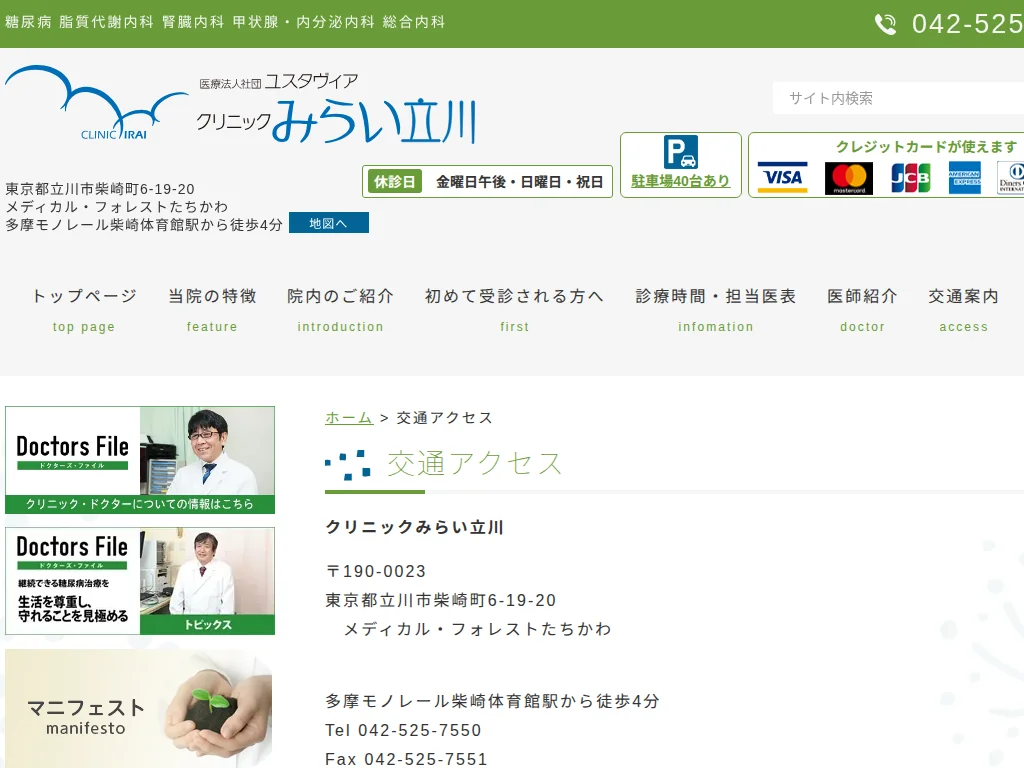Click 〒190-0023 postal code text
The width and height of the screenshot is (1024, 768).
pyautogui.click(x=376, y=571)
